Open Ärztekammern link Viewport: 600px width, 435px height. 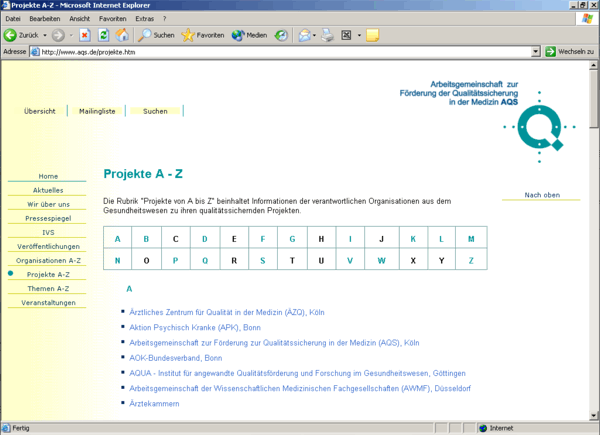point(154,404)
